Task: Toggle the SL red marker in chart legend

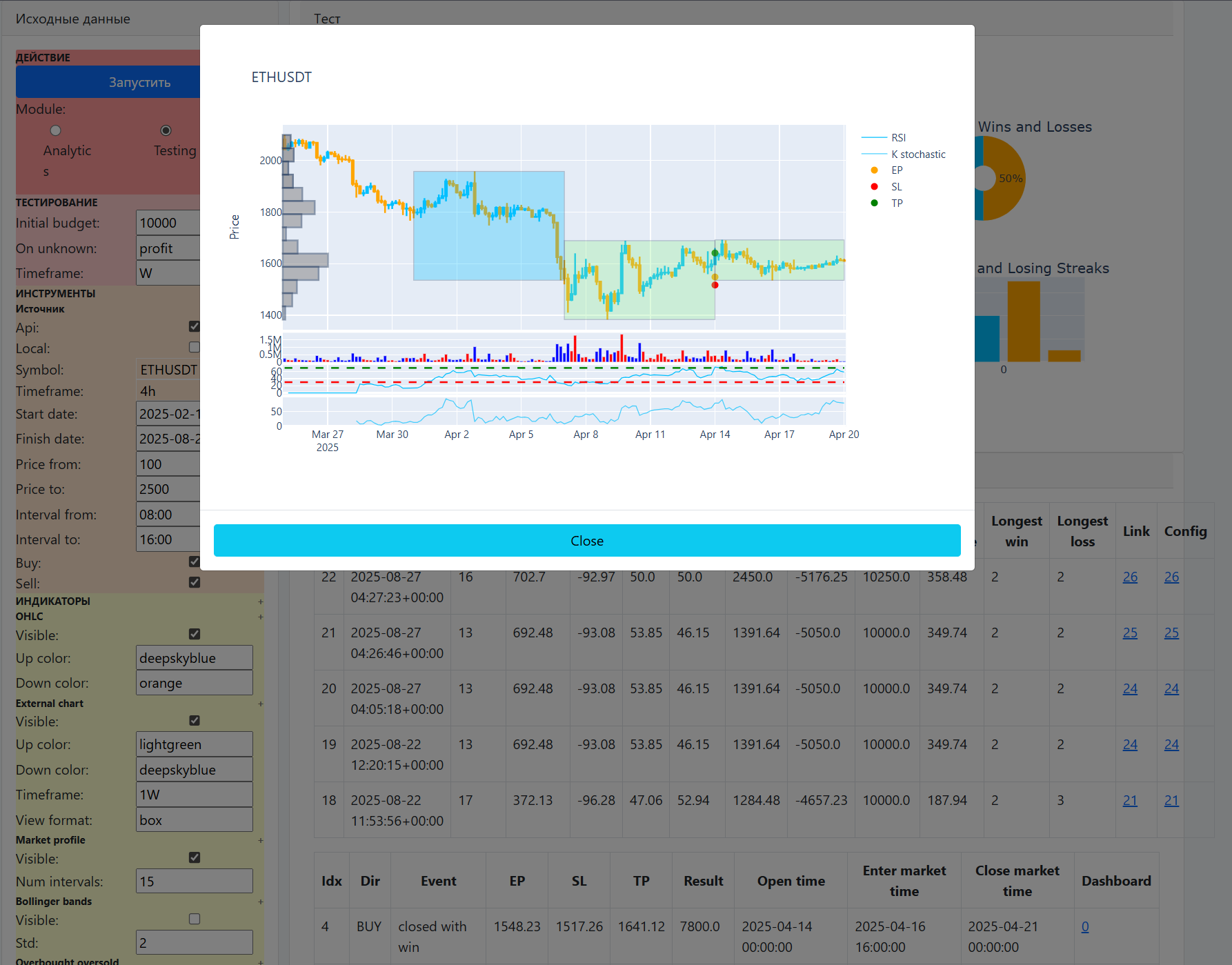Action: tap(896, 187)
